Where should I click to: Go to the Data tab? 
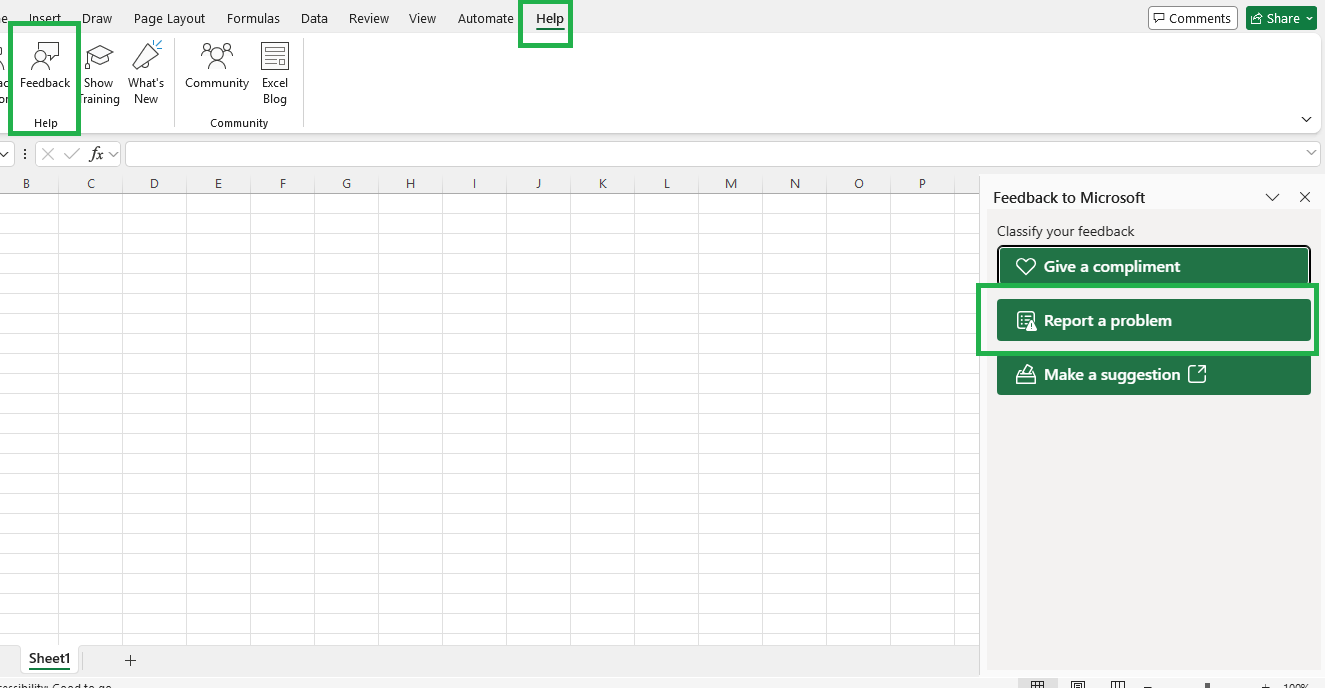click(314, 18)
